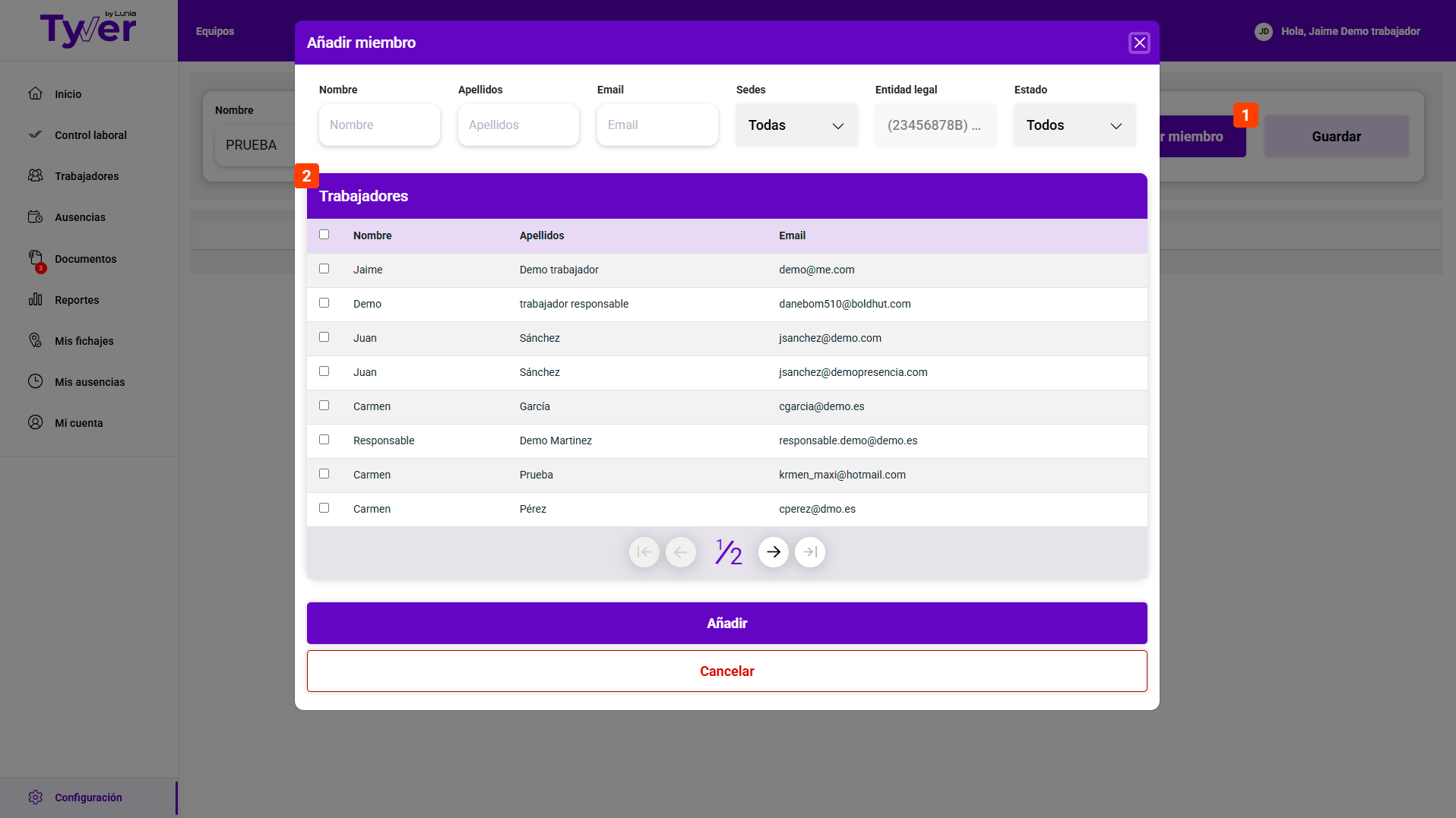
Task: Expand the Sedes dropdown
Action: pyautogui.click(x=796, y=125)
